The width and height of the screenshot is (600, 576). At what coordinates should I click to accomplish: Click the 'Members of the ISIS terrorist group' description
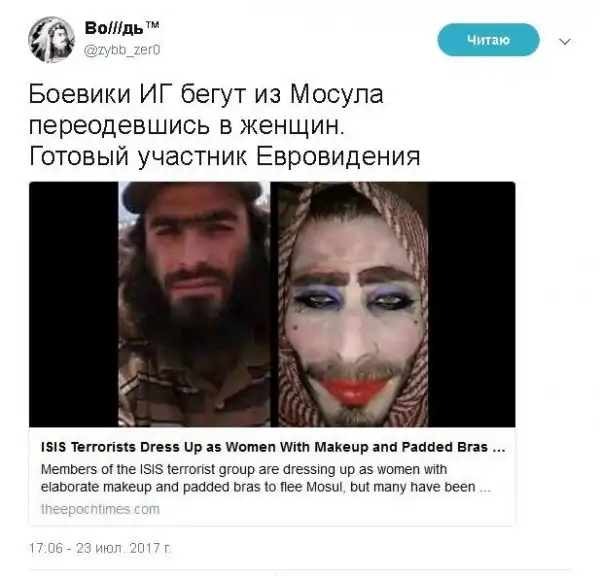click(244, 470)
